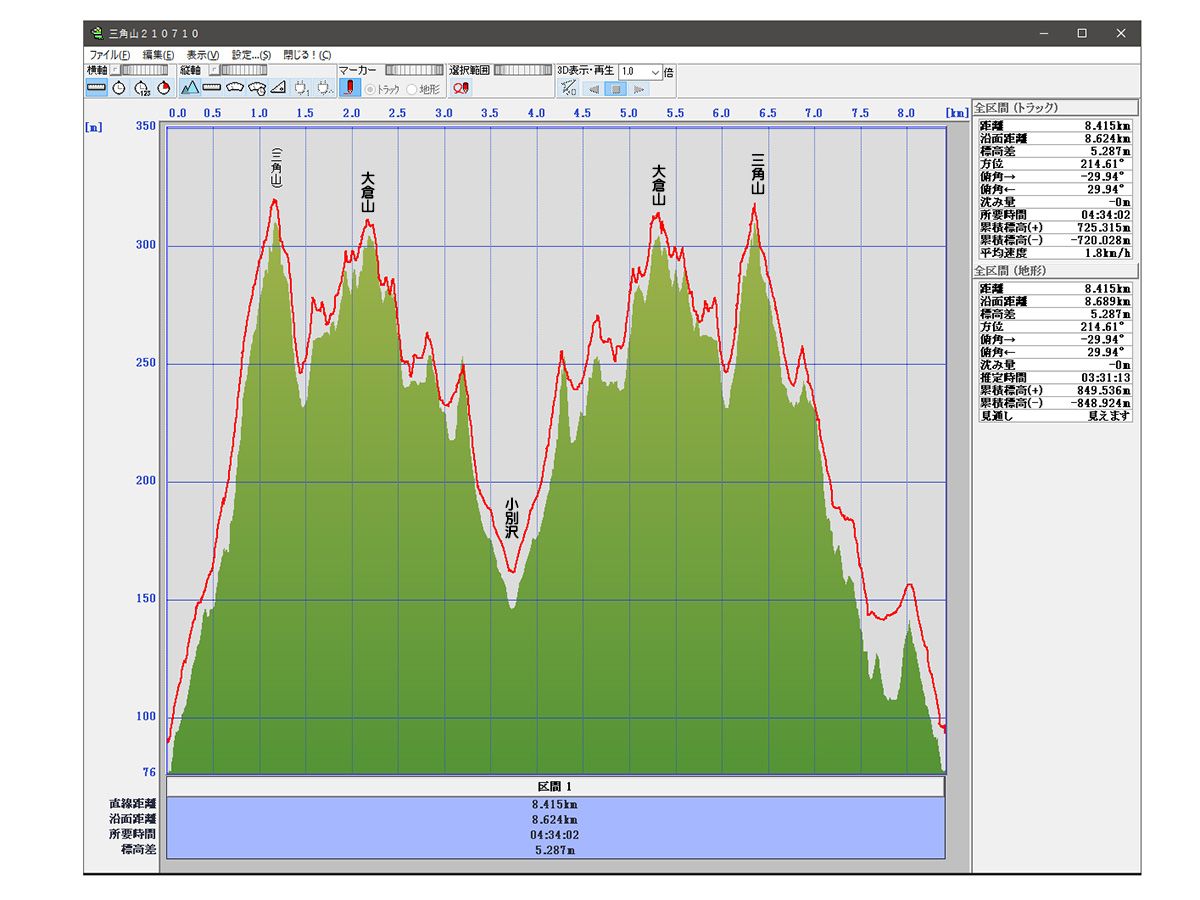Select the トラック radio button
This screenshot has height=900, width=1200.
(x=371, y=89)
